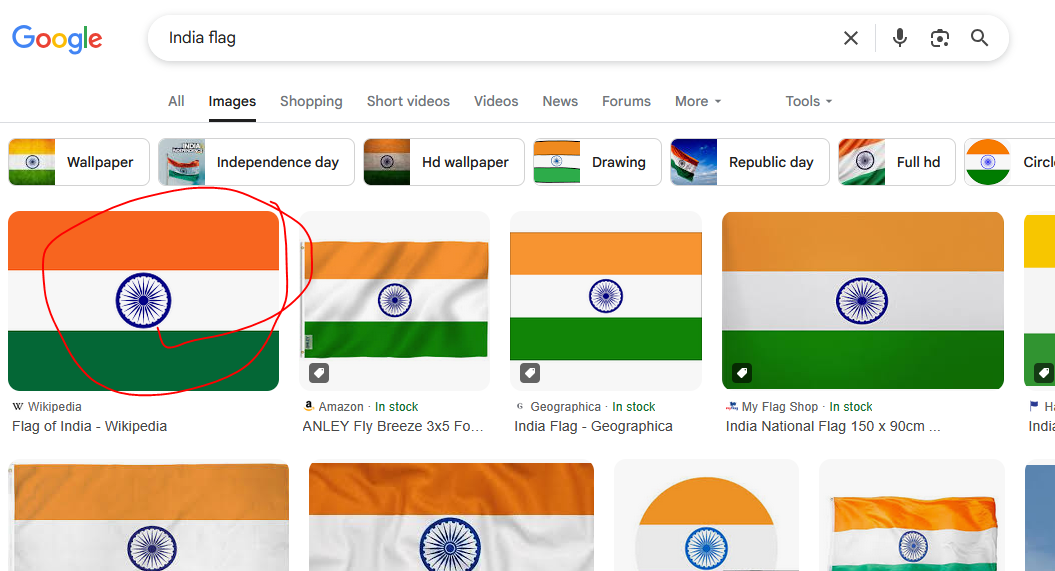Screen dimensions: 1055x571
Task: Click the Wikipedia favicon under the first image
Action: tap(18, 406)
